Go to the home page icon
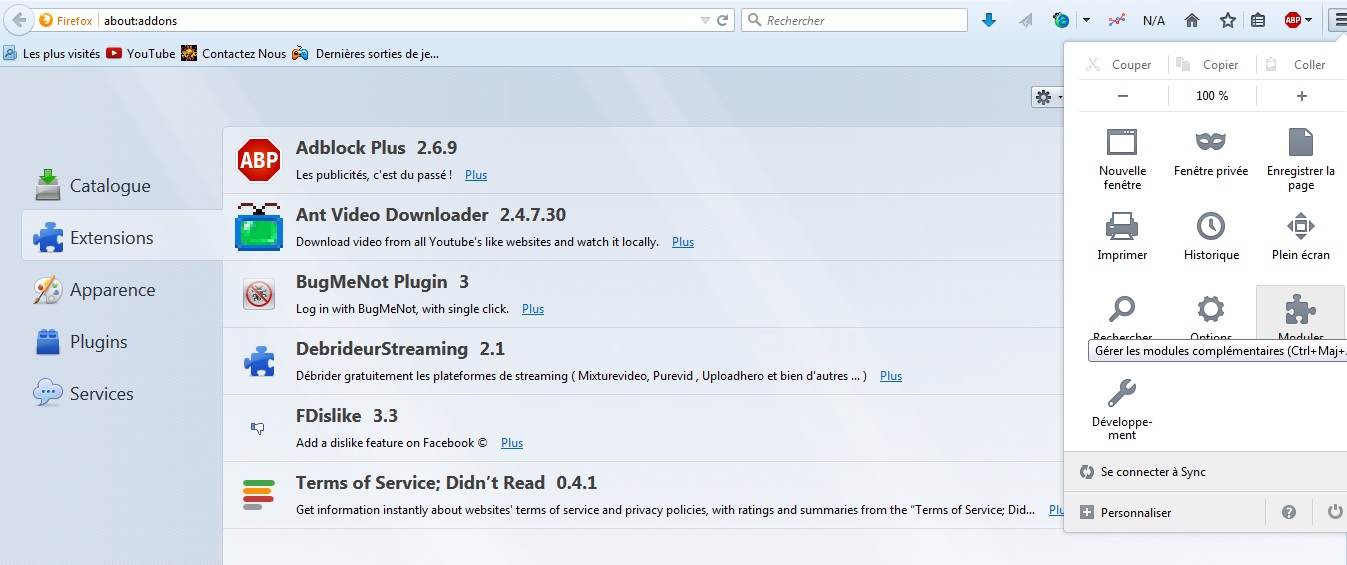This screenshot has width=1347, height=565. [x=1192, y=20]
